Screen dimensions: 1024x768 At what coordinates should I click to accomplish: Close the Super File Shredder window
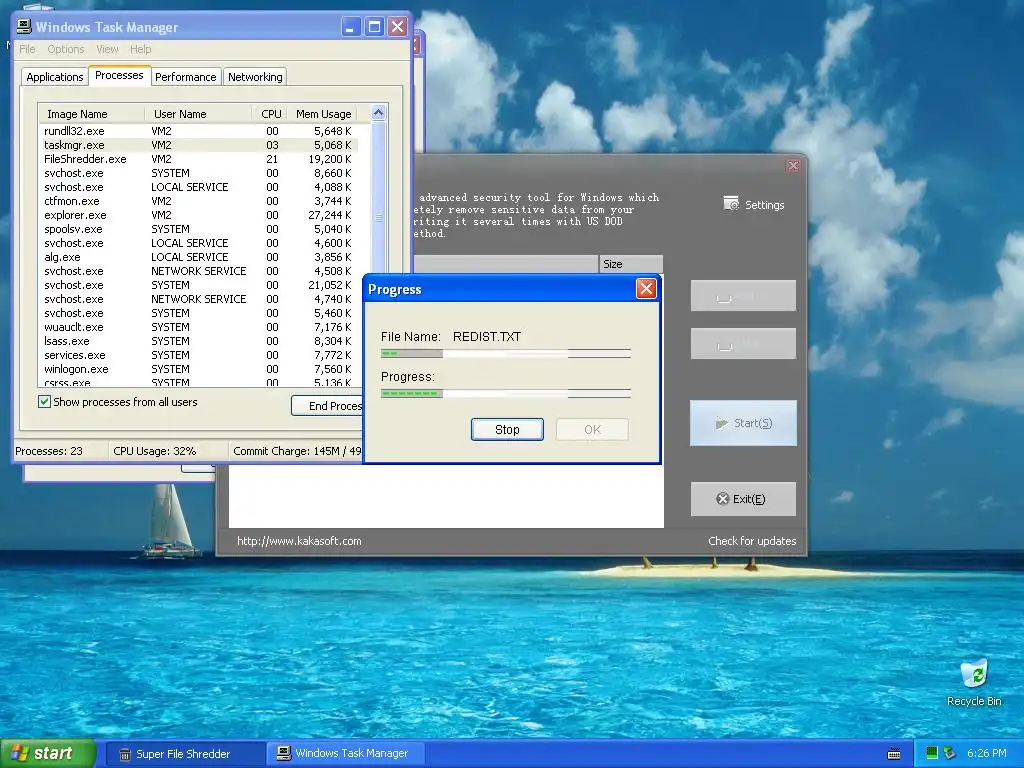tap(793, 165)
